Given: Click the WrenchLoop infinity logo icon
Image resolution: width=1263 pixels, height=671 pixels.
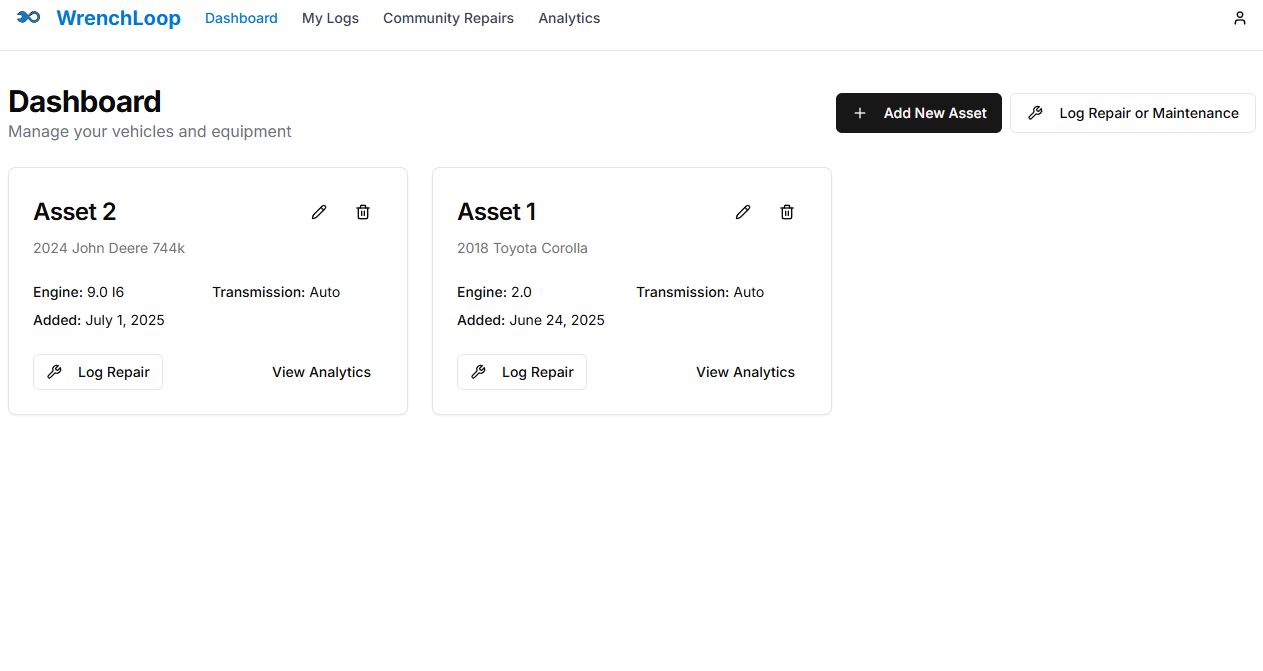Looking at the screenshot, I should [29, 17].
